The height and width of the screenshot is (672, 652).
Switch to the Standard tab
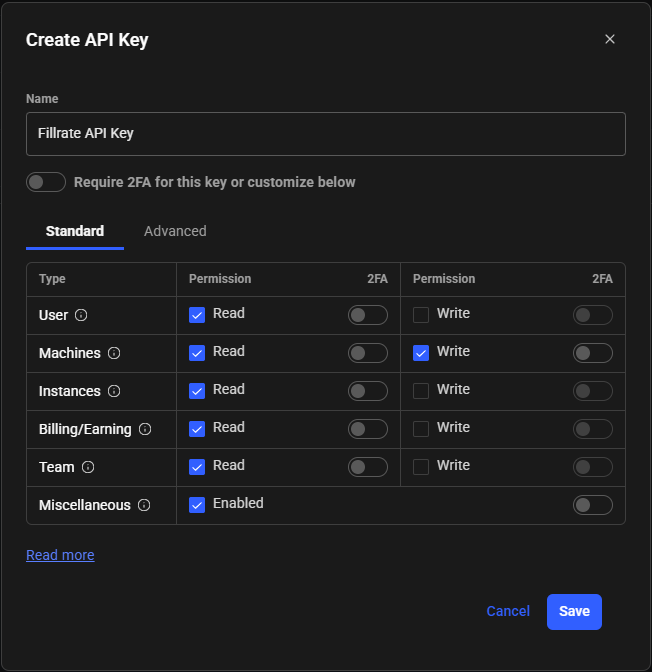coord(75,231)
